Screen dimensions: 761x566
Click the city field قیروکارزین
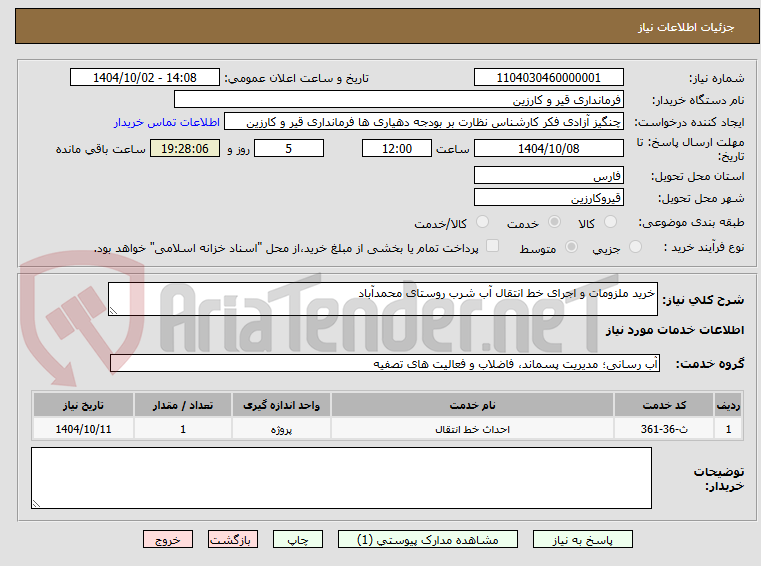coord(548,198)
